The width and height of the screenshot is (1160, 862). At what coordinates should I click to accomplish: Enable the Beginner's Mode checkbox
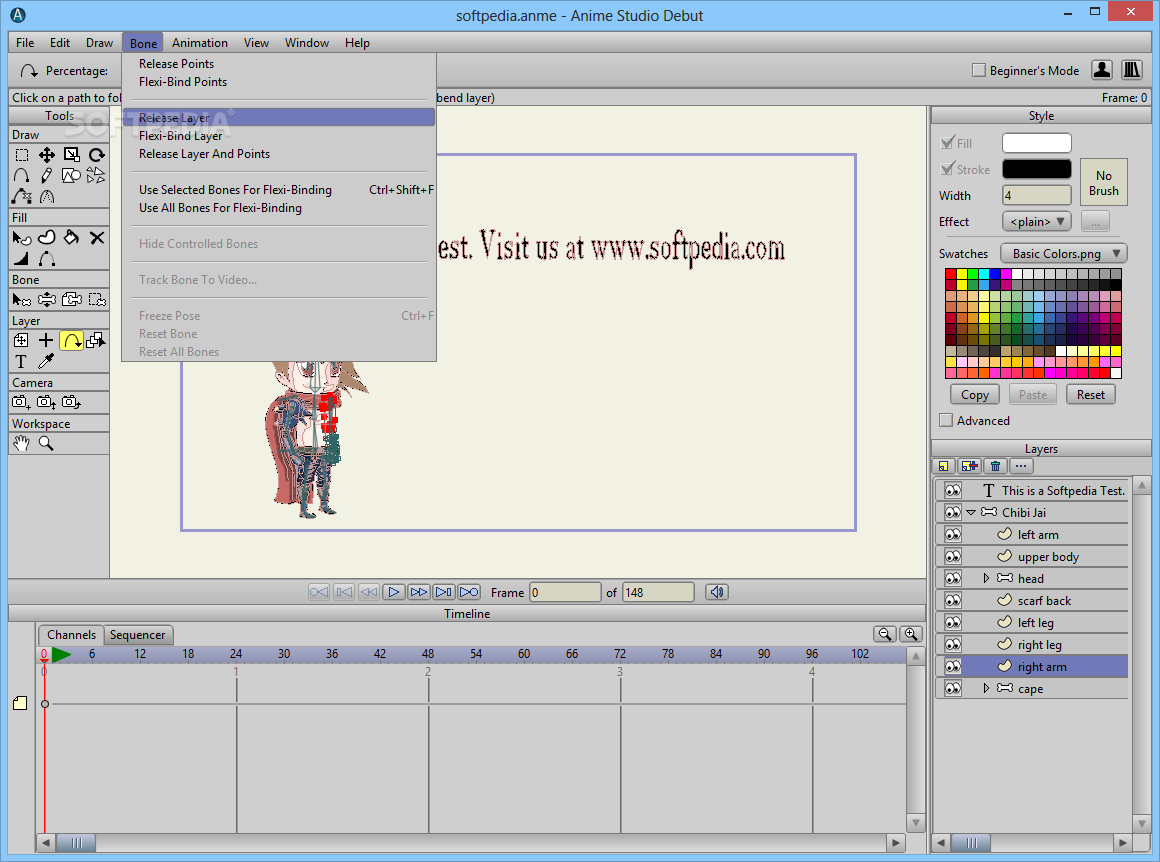pyautogui.click(x=979, y=70)
